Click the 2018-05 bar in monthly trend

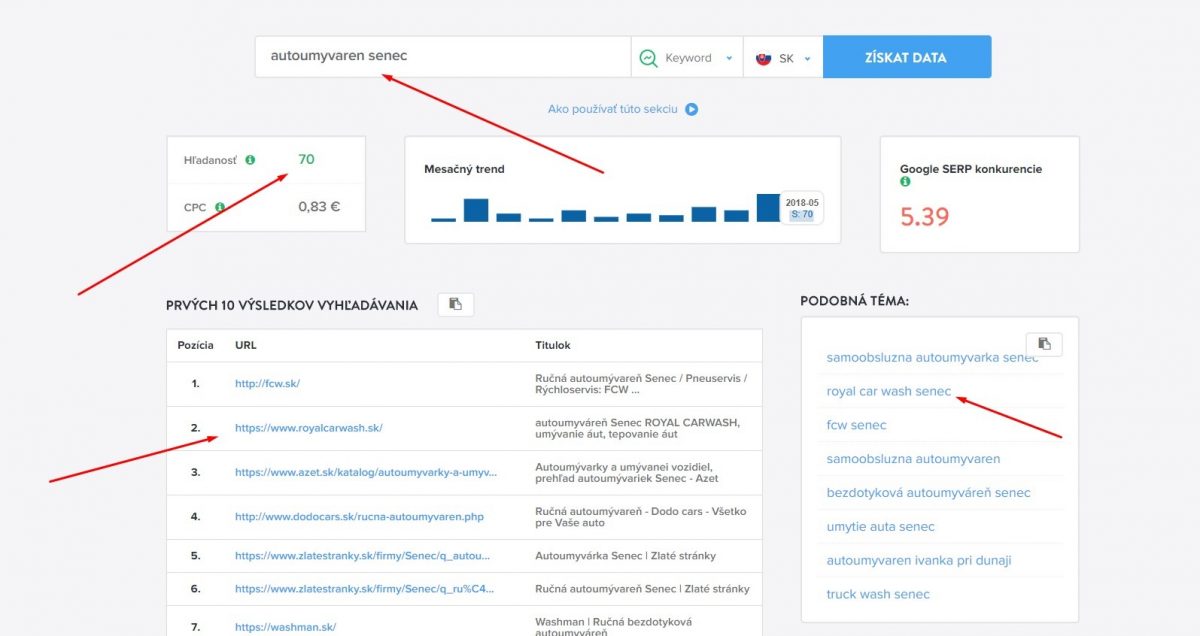pyautogui.click(x=768, y=207)
